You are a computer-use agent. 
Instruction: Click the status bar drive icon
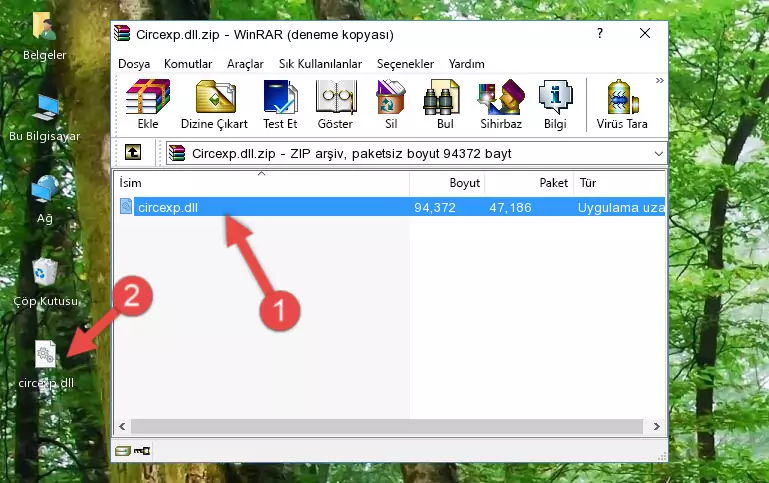(x=123, y=451)
